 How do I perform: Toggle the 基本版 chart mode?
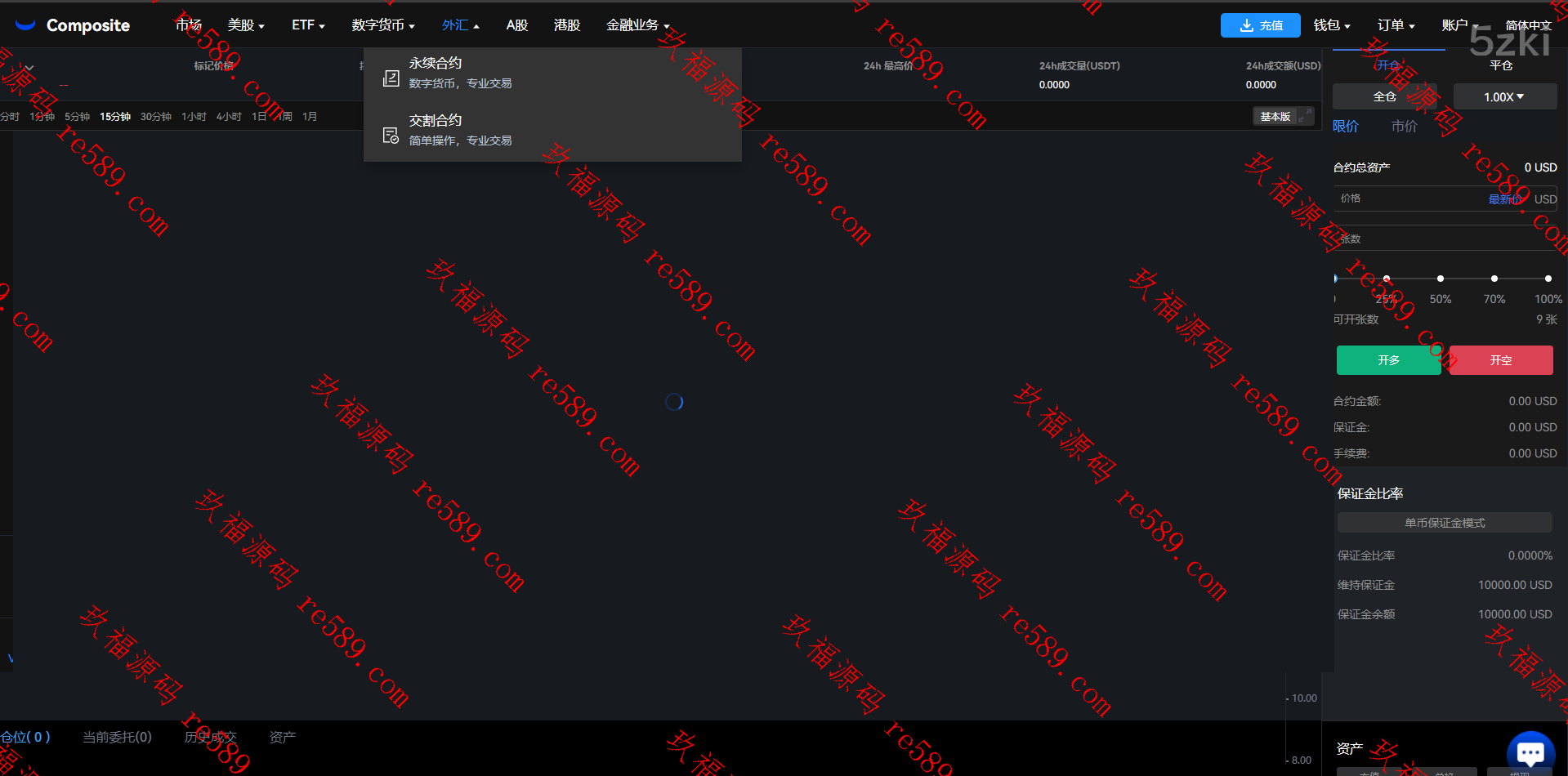point(1275,117)
